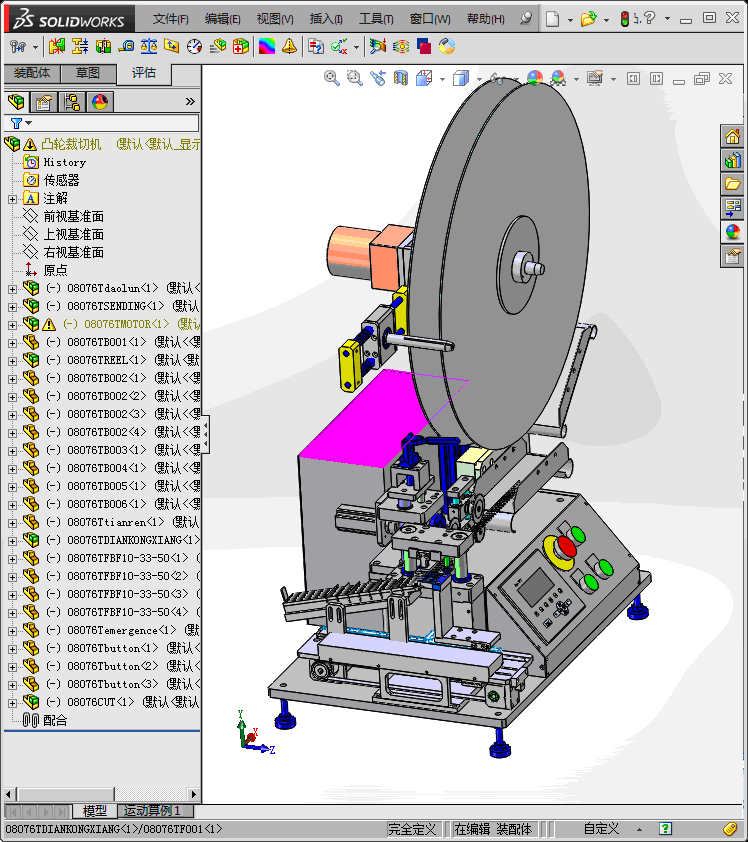
Task: Click the Clearance Verification icon
Action: click(80, 47)
